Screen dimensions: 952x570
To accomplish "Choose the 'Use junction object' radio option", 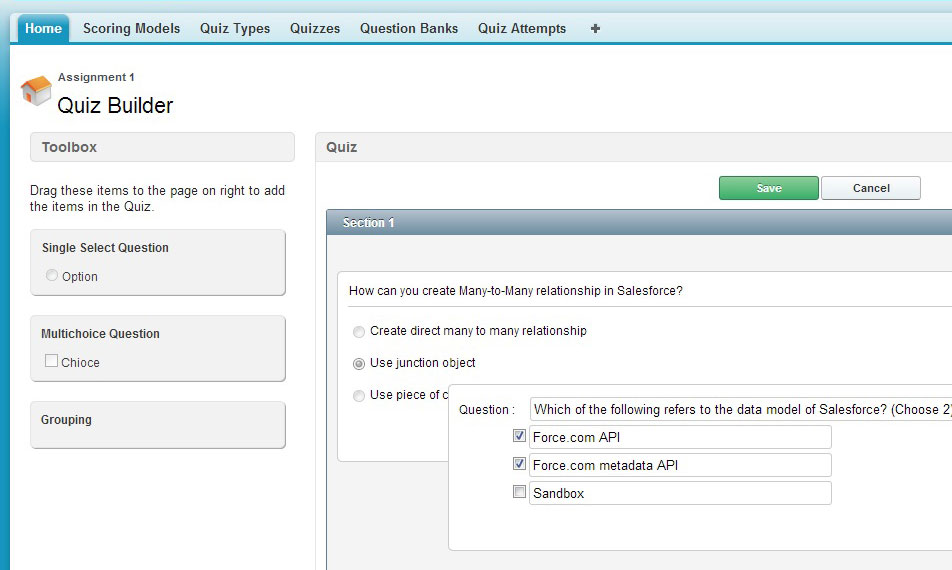I will (359, 364).
